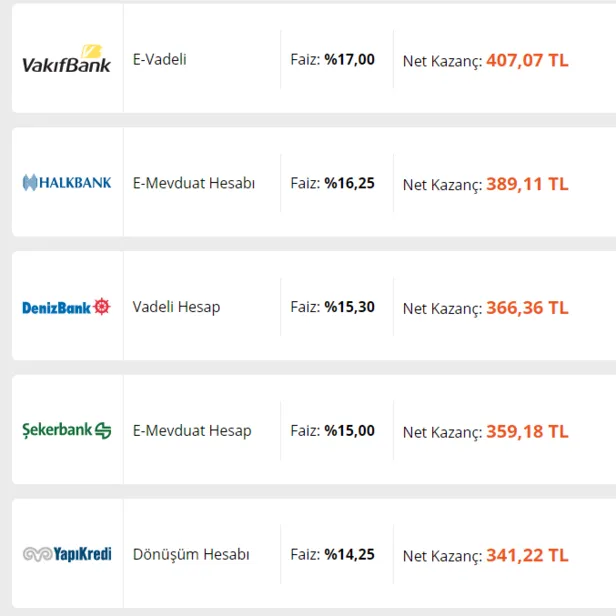Open Halkbank's E-Mevduat Hesabı product
616x616 pixels.
pos(194,183)
